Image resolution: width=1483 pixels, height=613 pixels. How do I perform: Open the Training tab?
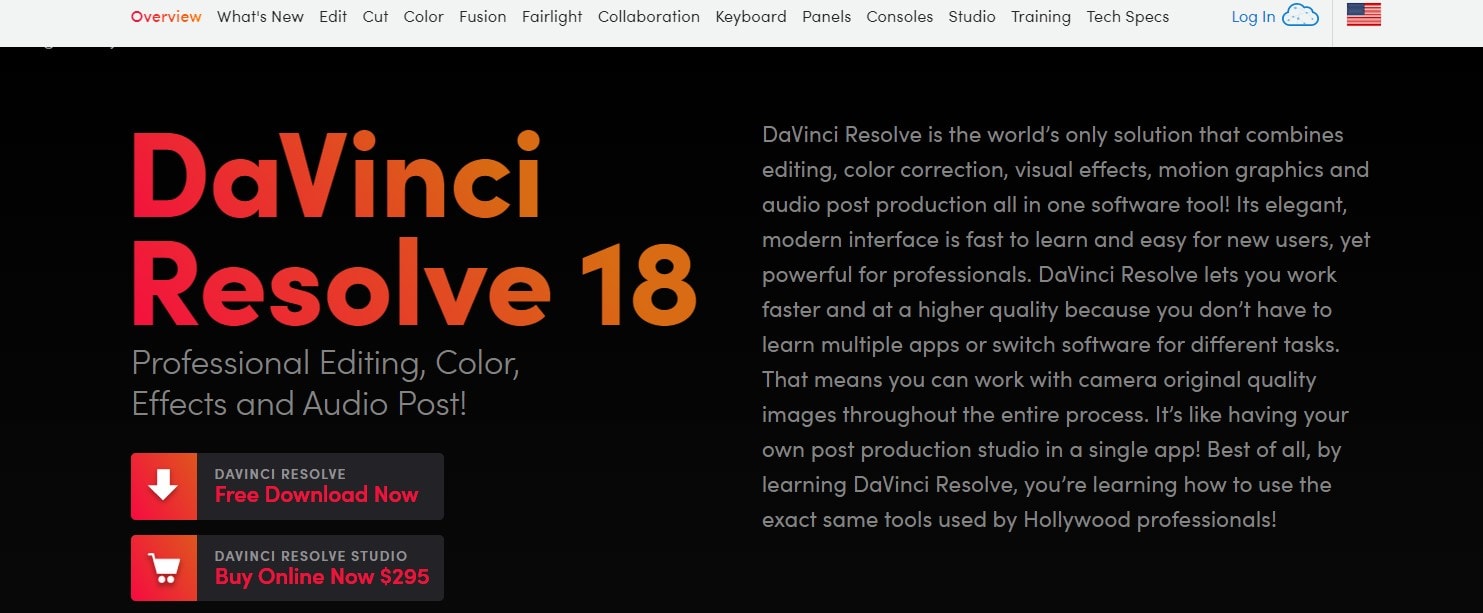pos(1041,17)
